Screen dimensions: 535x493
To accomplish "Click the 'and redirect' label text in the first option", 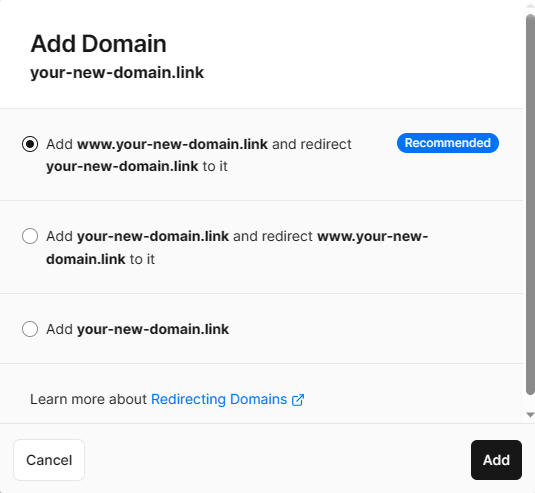I will pos(312,144).
